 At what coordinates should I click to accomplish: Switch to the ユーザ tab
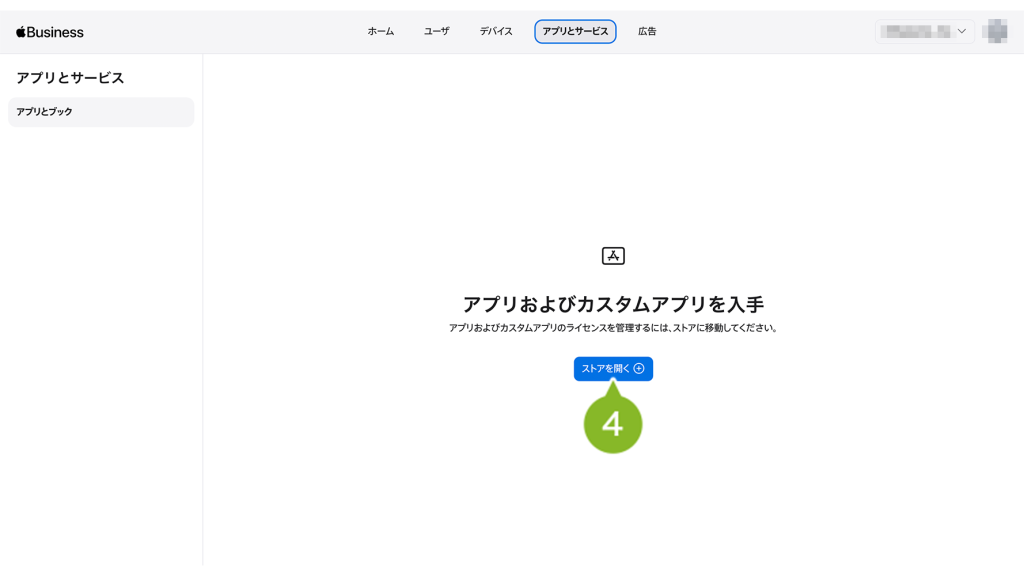[436, 31]
